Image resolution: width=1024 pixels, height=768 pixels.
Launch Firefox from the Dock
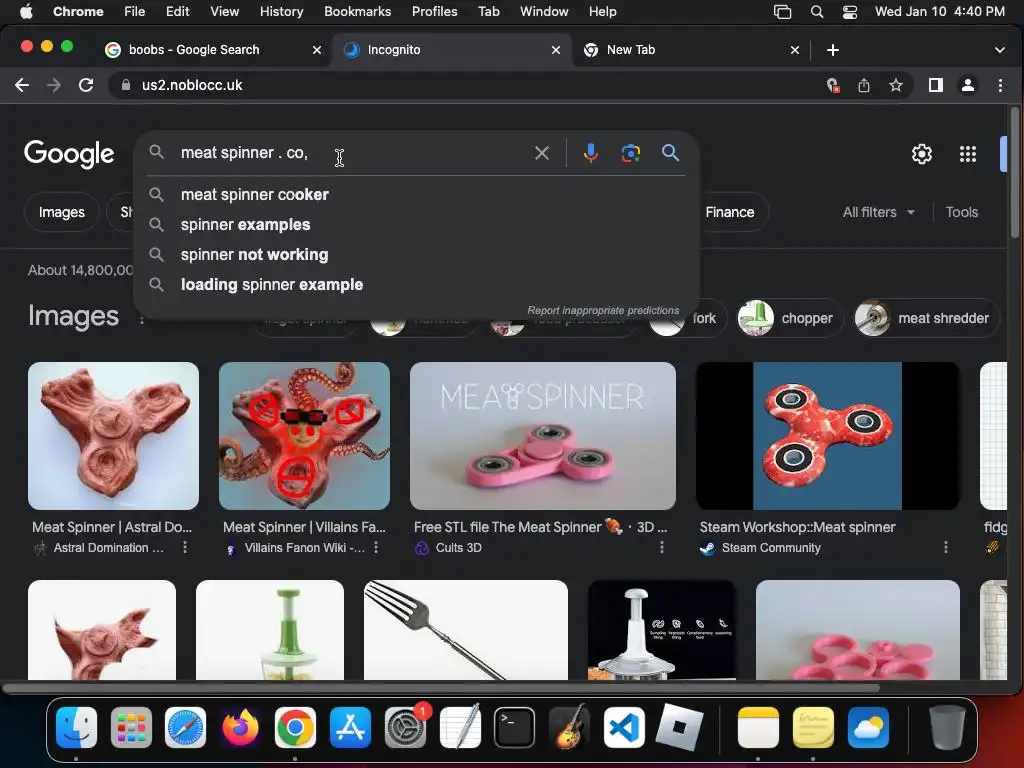(x=240, y=727)
